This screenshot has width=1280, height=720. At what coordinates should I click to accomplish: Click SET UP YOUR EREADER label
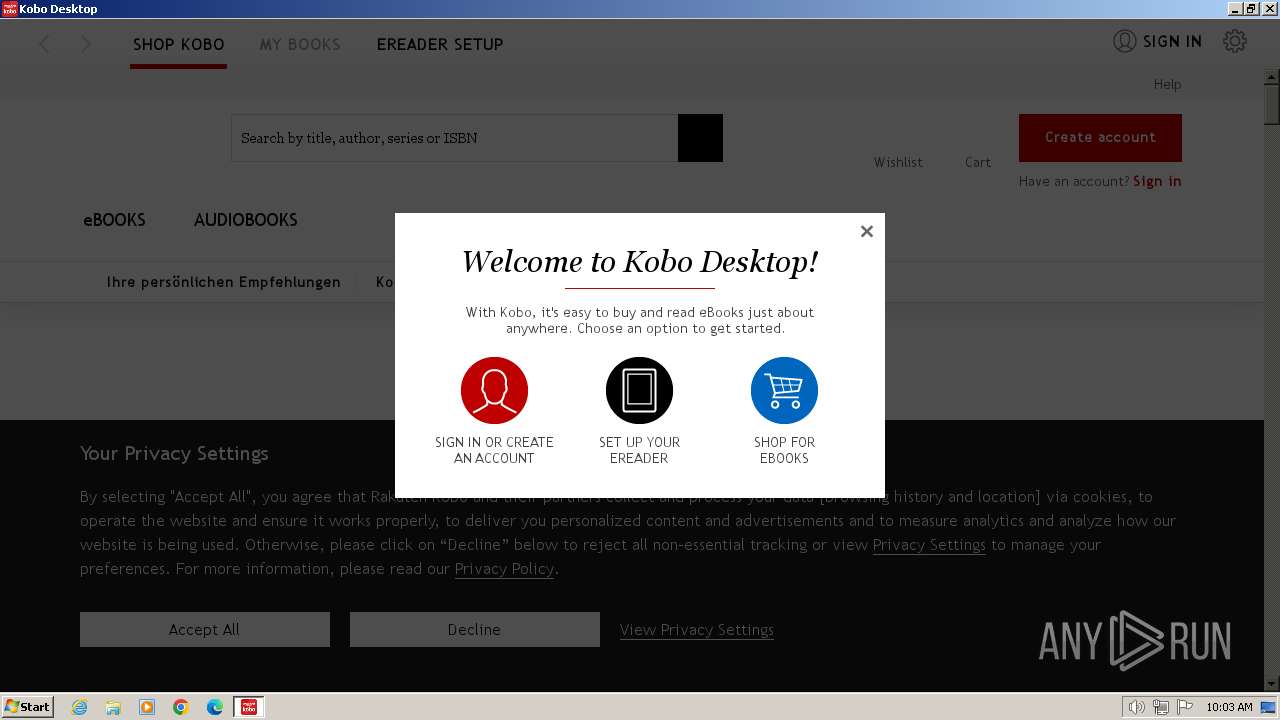click(639, 450)
